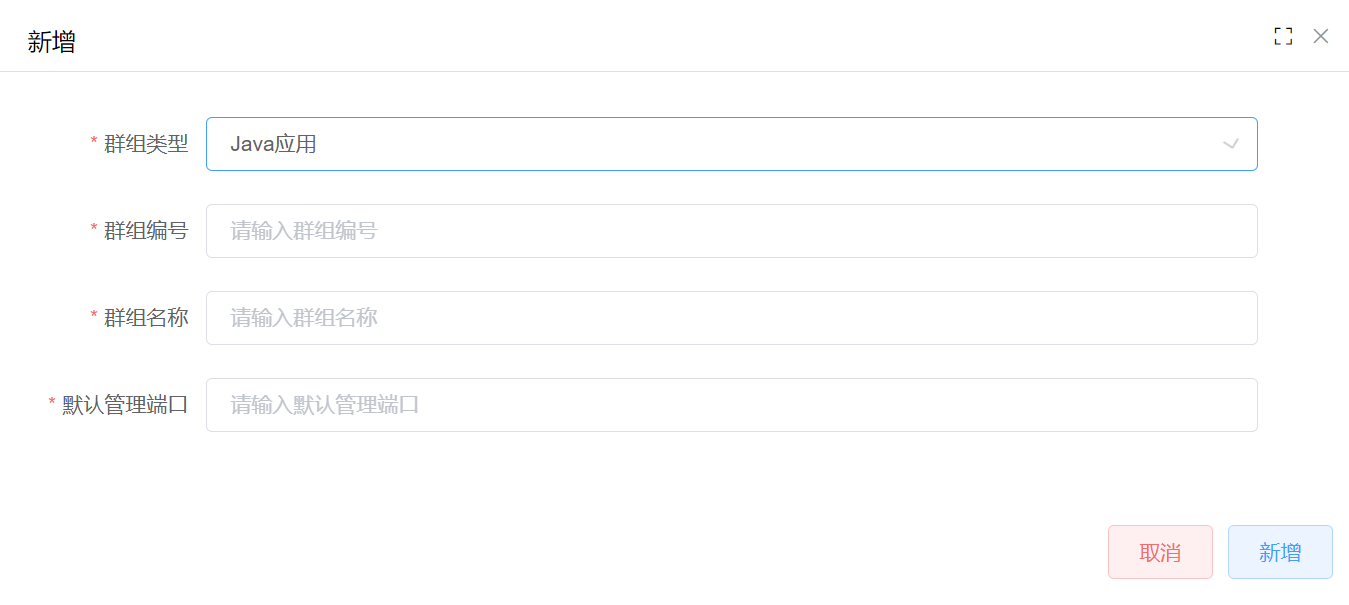Image resolution: width=1349 pixels, height=605 pixels.
Task: Close the 新增 dialog with the X icon
Action: 1321,36
